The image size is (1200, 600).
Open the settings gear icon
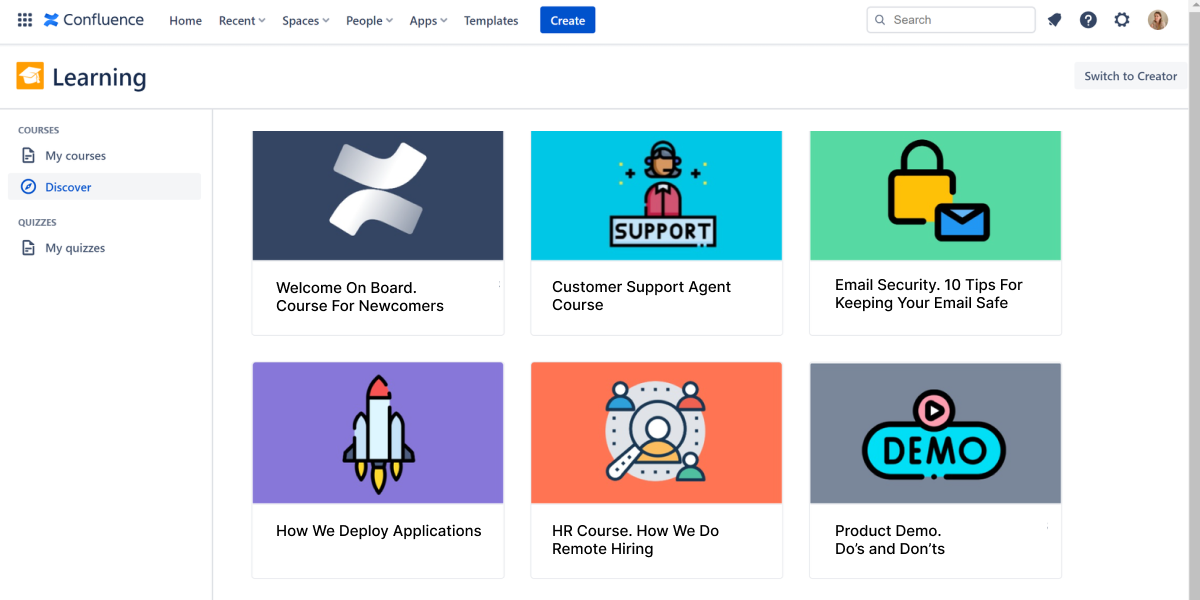tap(1122, 20)
